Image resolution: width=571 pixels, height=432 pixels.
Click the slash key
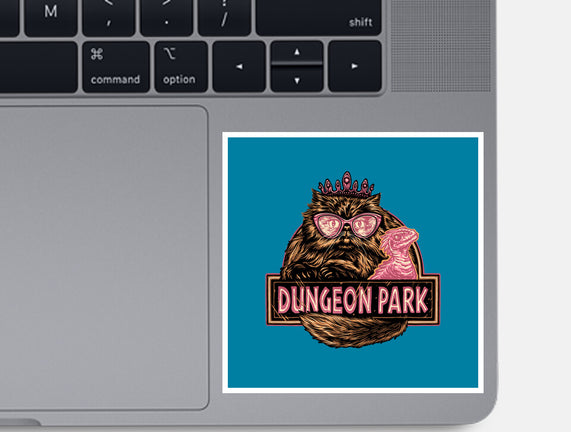coord(224,17)
